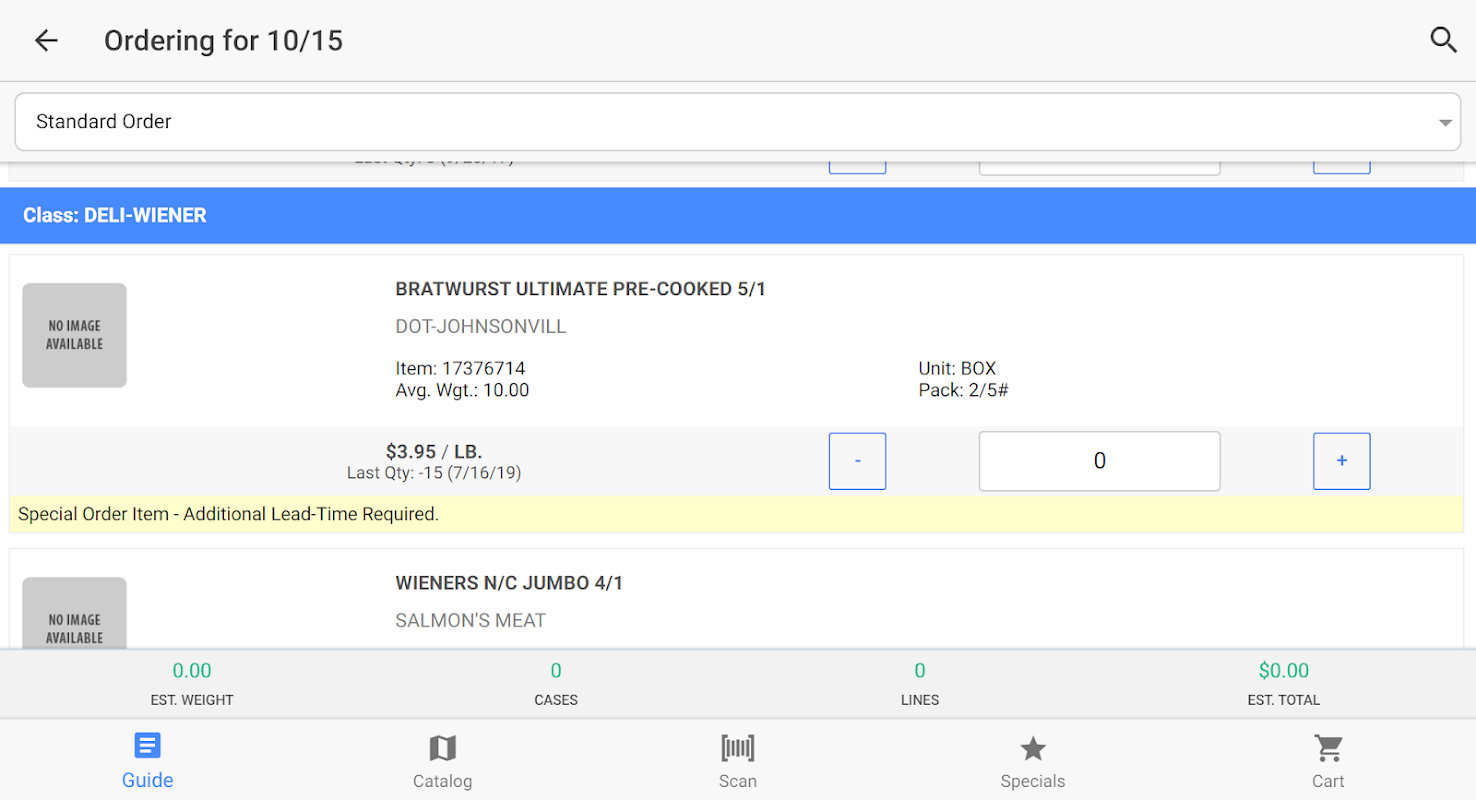Select the Wieners N/C Jumbo 4/1 title
The image size is (1476, 800).
509,583
